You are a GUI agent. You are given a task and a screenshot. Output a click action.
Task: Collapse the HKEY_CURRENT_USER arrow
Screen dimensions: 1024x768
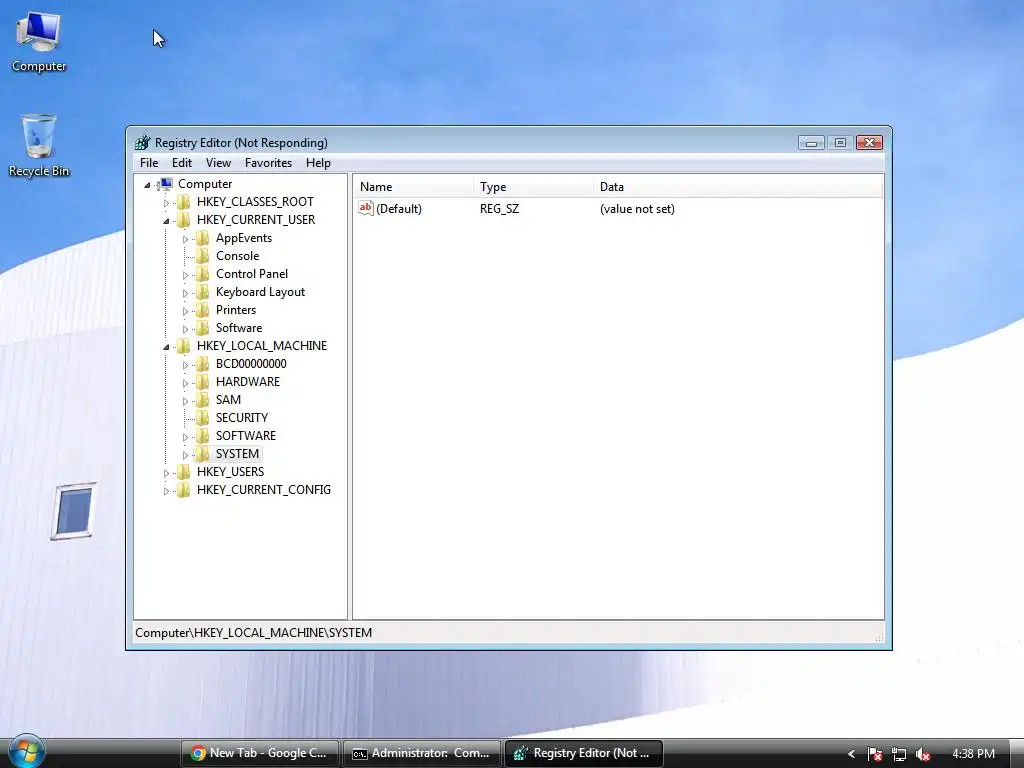[166, 221]
